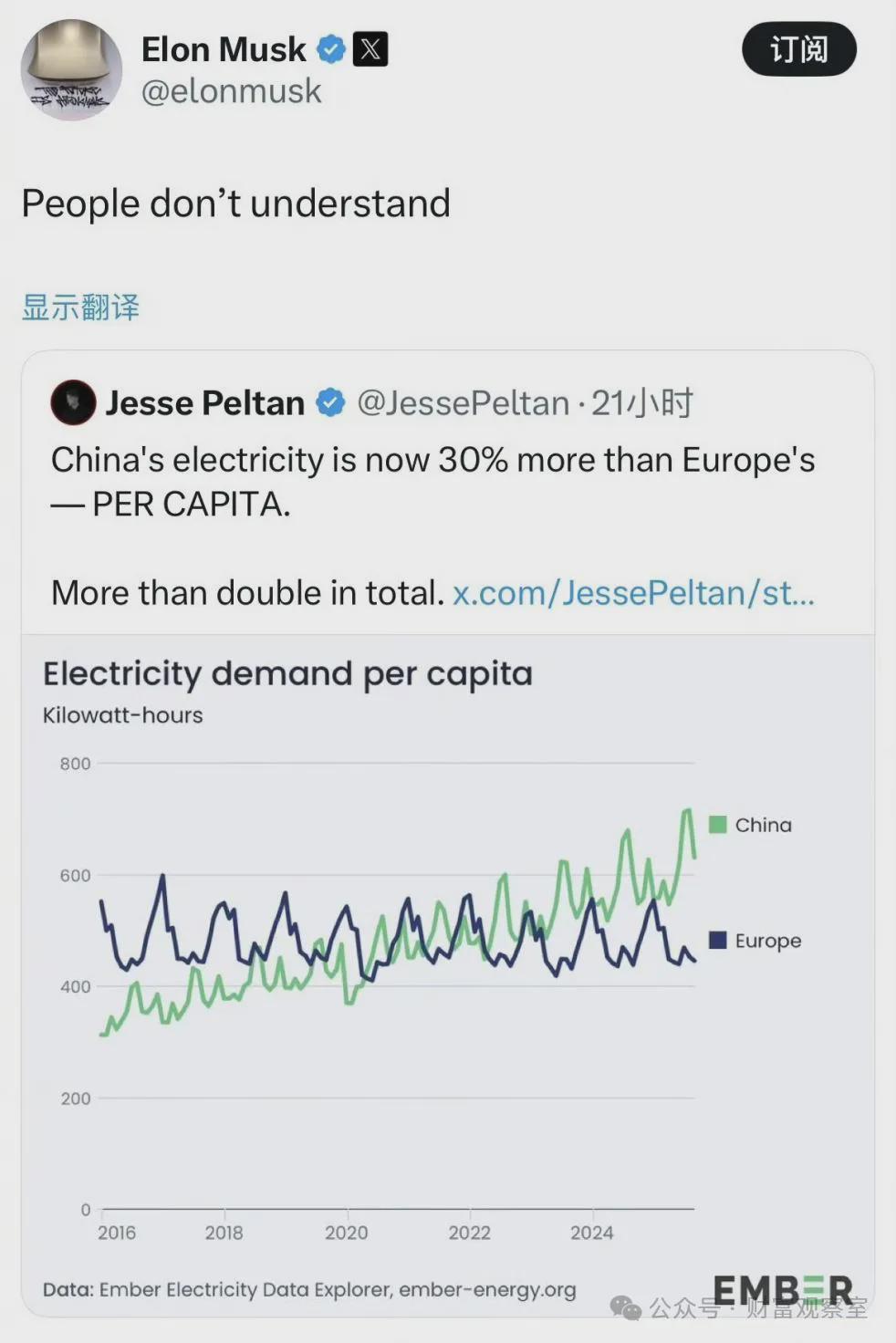
Task: Click the 21小时 post timestamp
Action: point(642,402)
